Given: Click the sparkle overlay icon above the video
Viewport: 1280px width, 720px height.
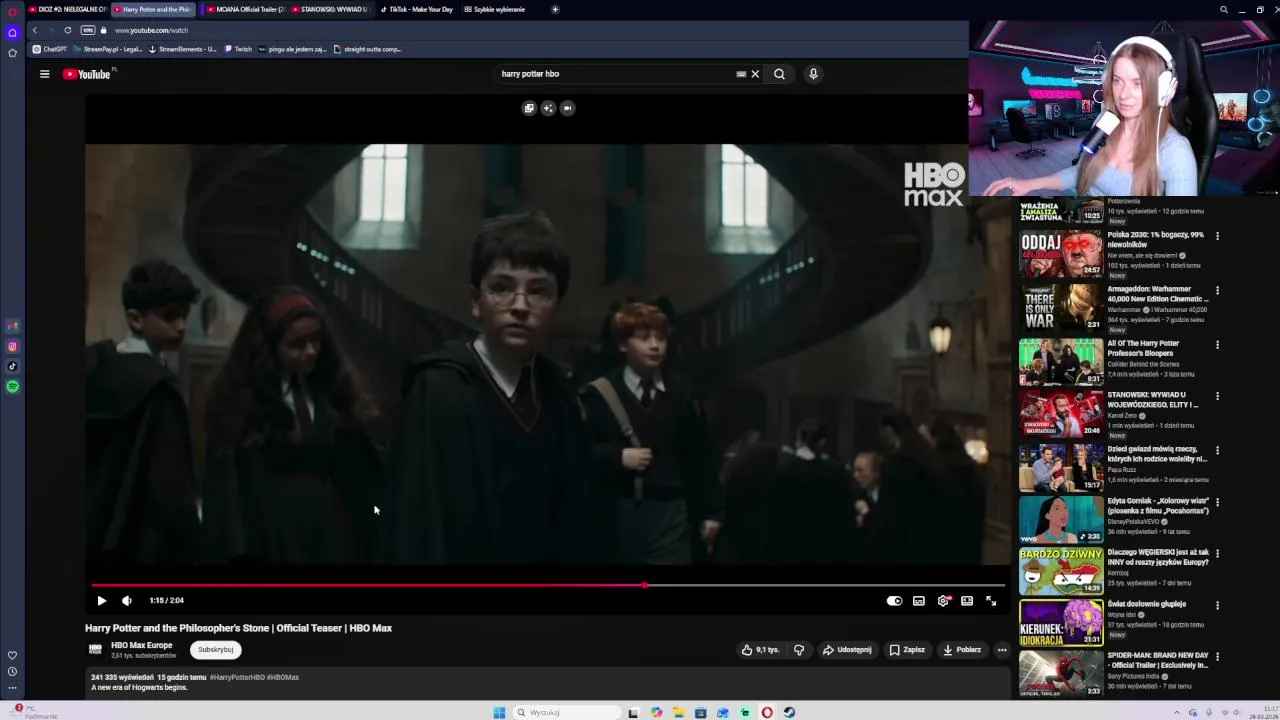Looking at the screenshot, I should point(548,108).
